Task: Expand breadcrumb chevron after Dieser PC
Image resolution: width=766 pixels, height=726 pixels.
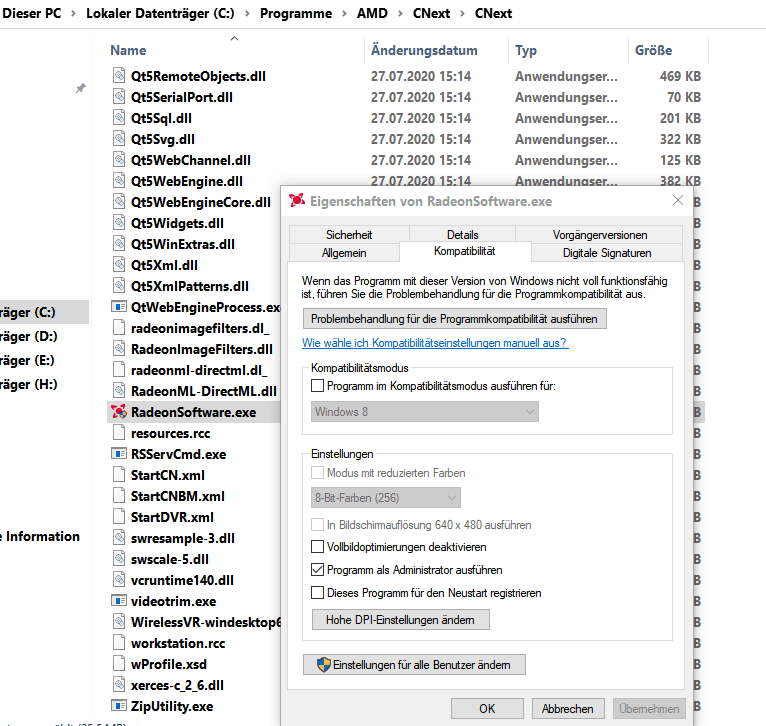Action: (73, 14)
